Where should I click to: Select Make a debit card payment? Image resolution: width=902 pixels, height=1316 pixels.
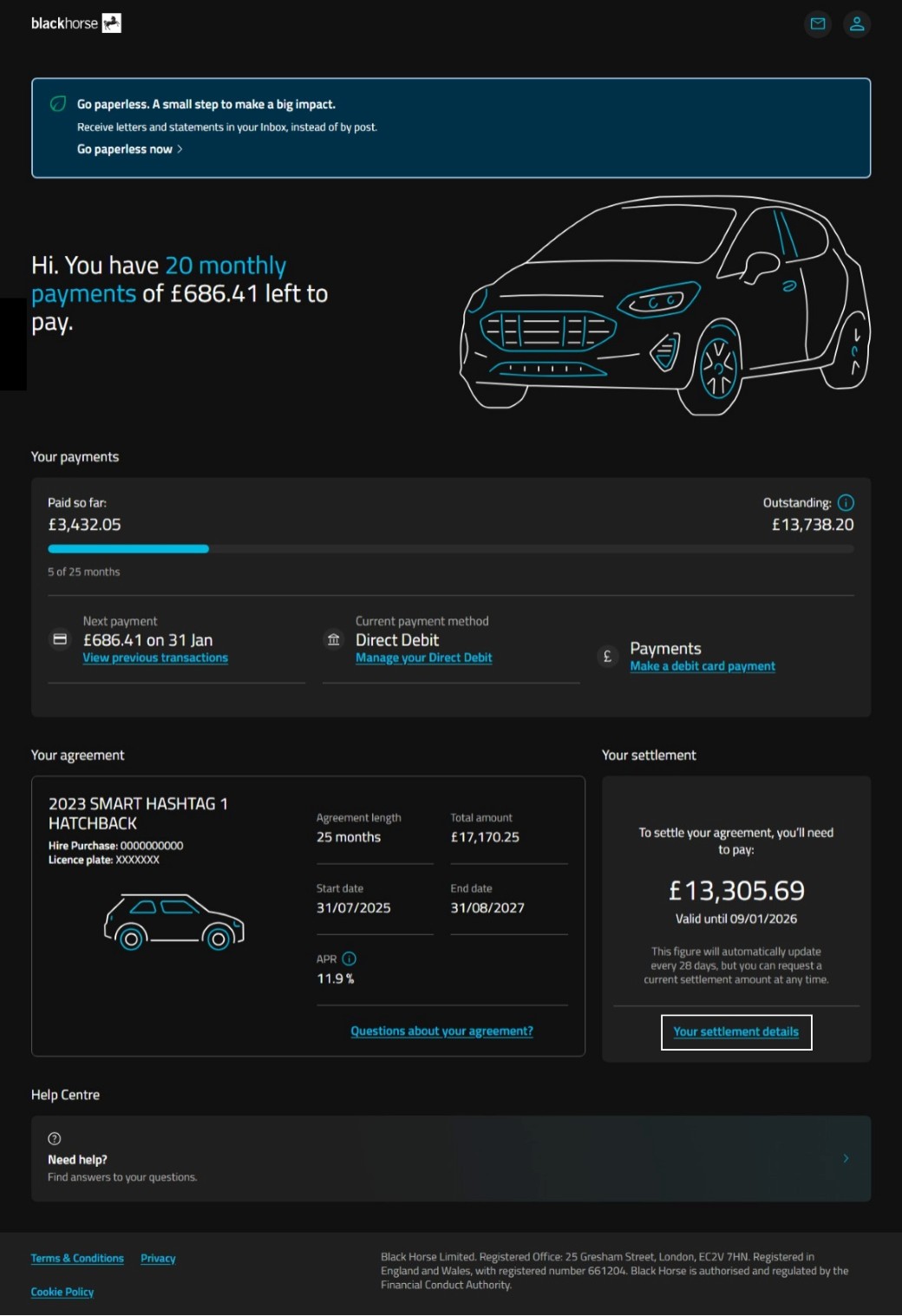tap(703, 666)
